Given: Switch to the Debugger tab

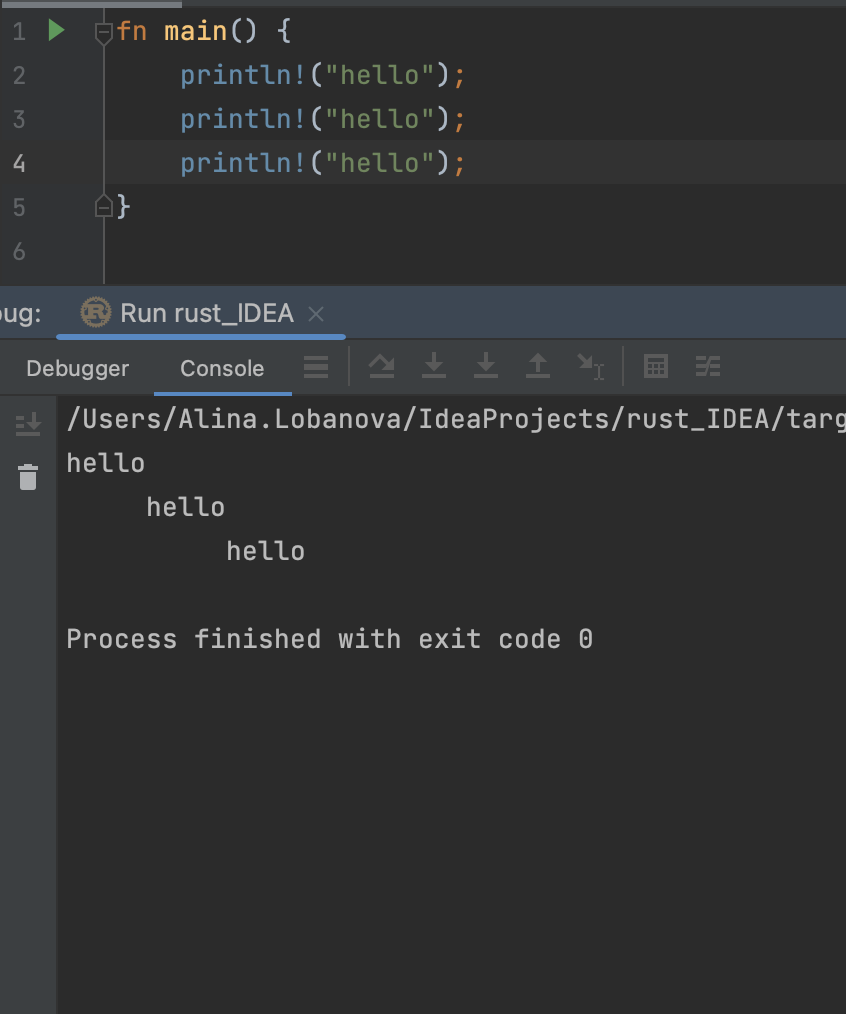Looking at the screenshot, I should tap(77, 368).
